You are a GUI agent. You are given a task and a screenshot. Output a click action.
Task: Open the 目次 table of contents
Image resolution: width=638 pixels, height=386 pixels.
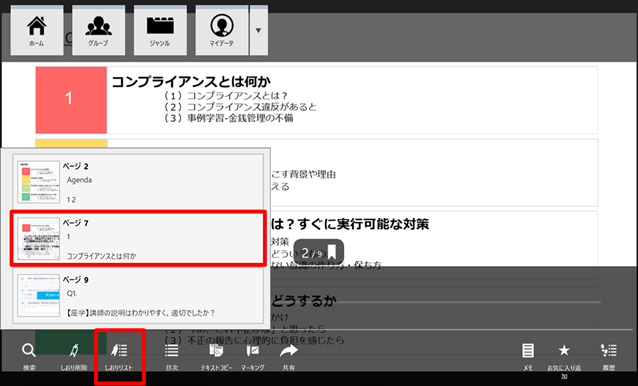[x=172, y=356]
